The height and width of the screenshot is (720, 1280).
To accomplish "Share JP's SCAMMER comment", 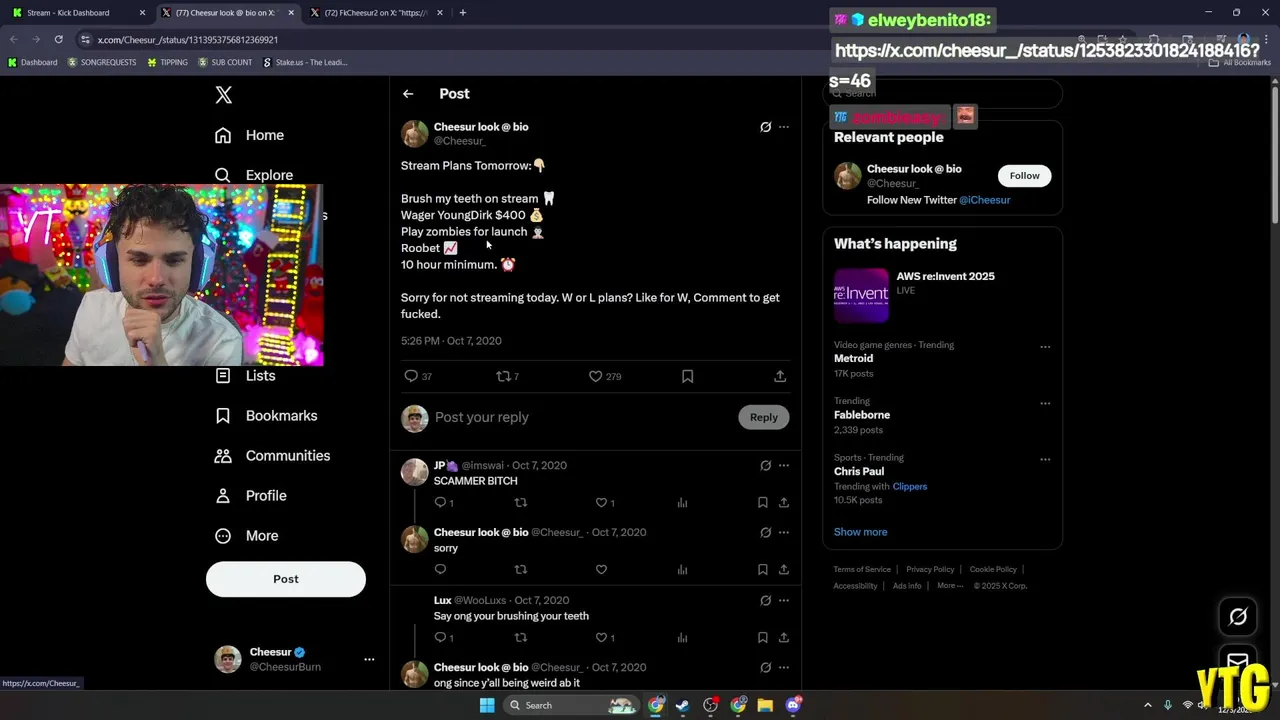I will coord(784,503).
